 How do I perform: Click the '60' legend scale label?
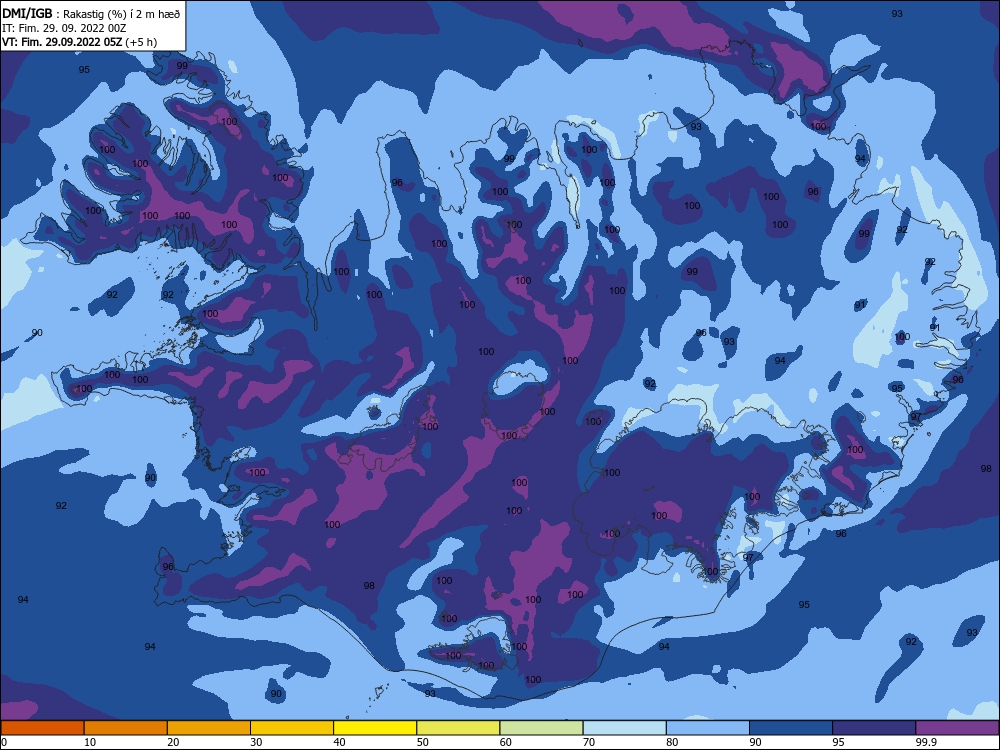point(506,742)
